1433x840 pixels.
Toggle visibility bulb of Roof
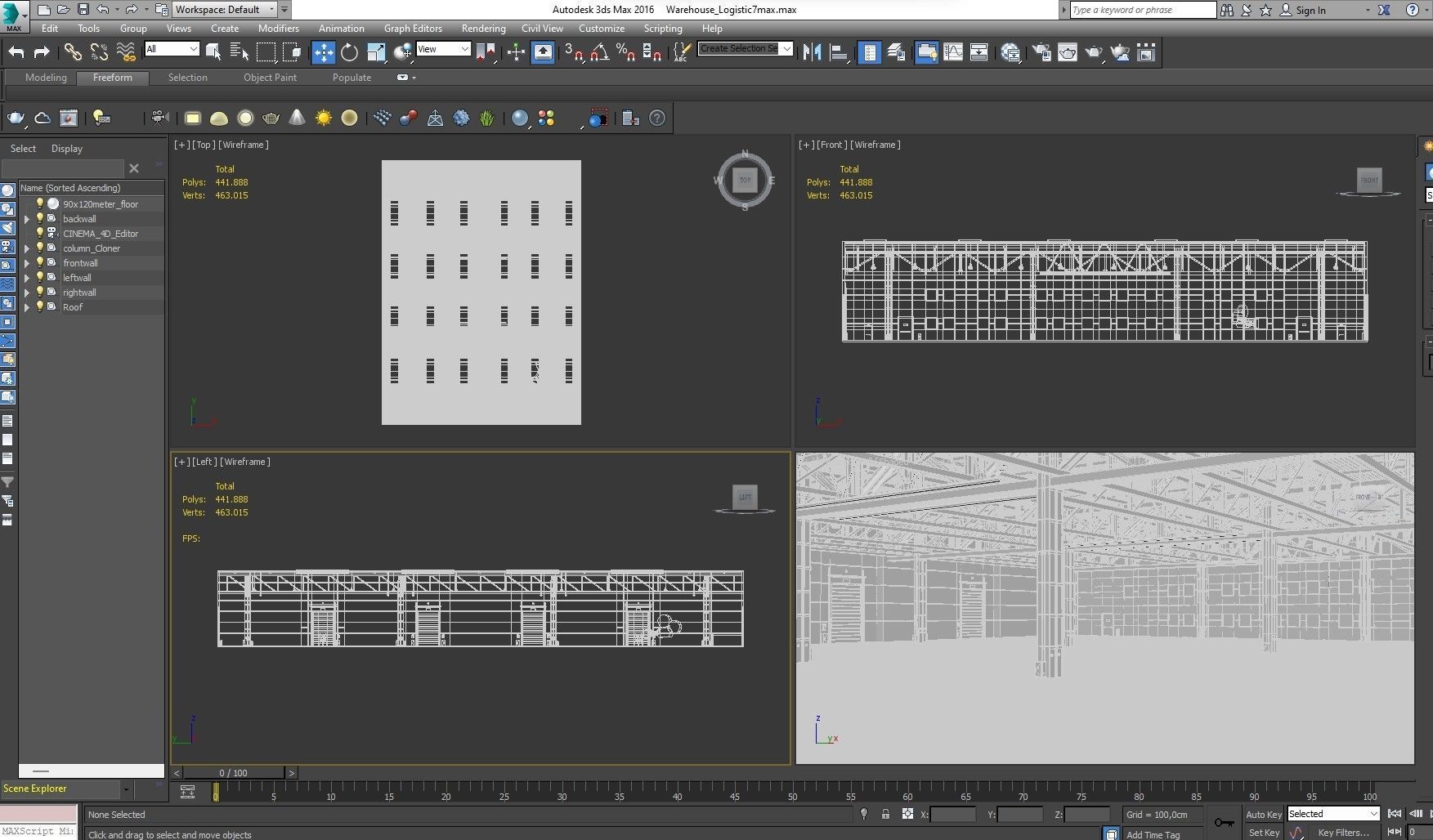coord(39,306)
